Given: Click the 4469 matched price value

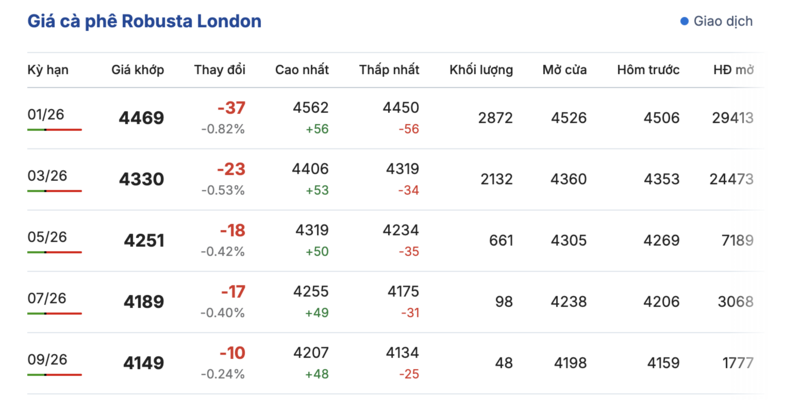Looking at the screenshot, I should [141, 118].
